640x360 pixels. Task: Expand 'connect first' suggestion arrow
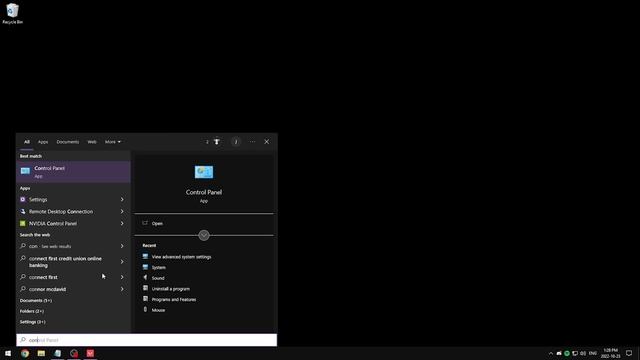(x=122, y=277)
